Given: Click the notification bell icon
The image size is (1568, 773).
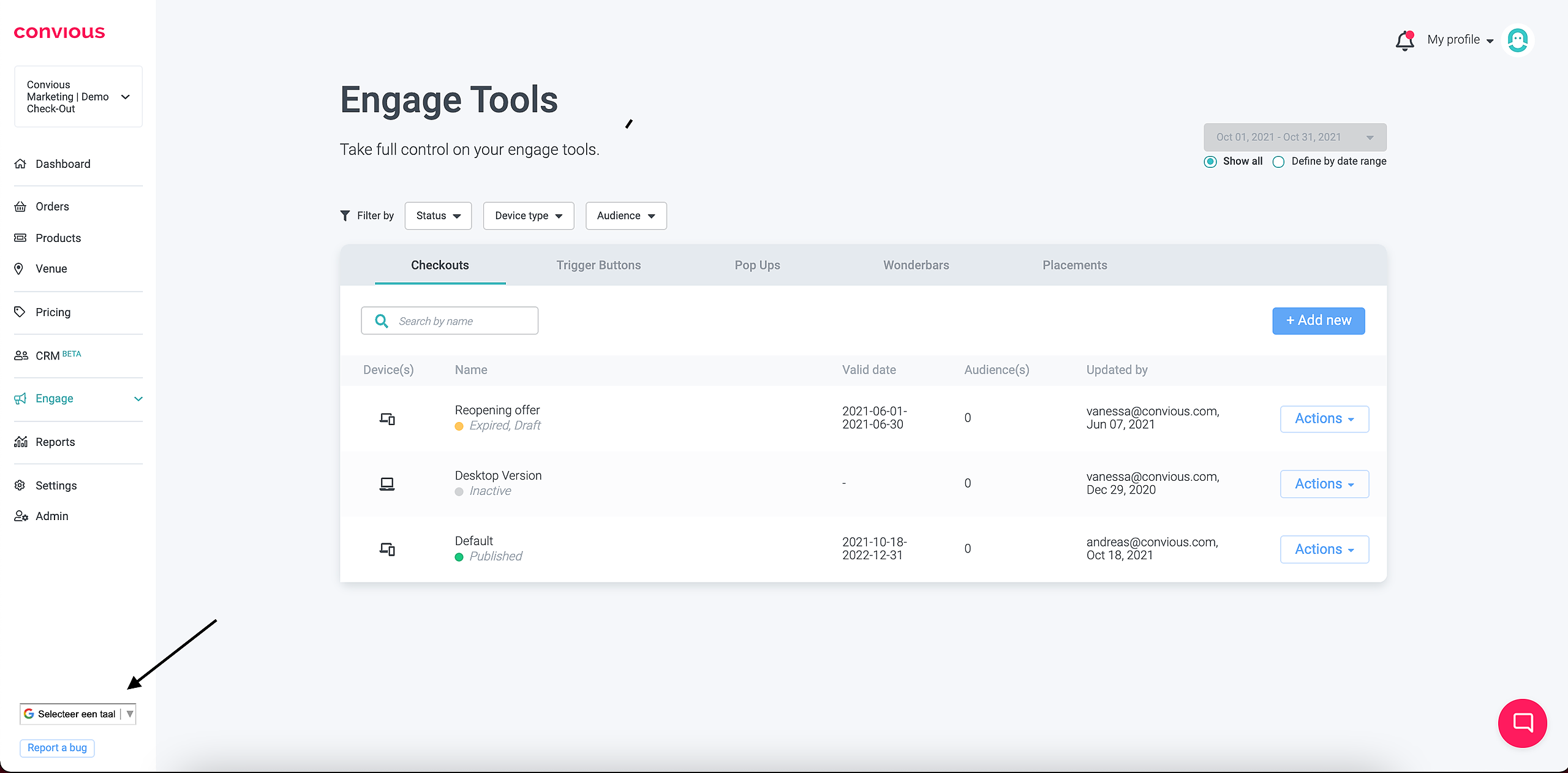Looking at the screenshot, I should coord(1404,41).
